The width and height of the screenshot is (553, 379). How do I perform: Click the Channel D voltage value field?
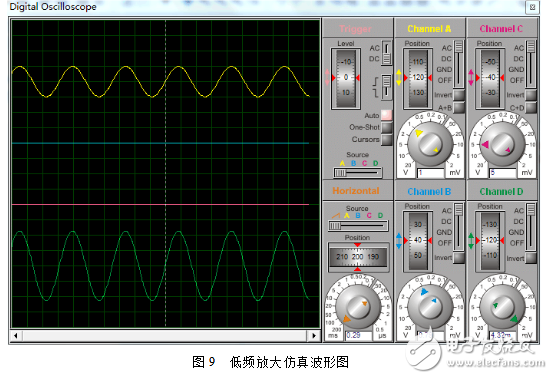pos(503,335)
